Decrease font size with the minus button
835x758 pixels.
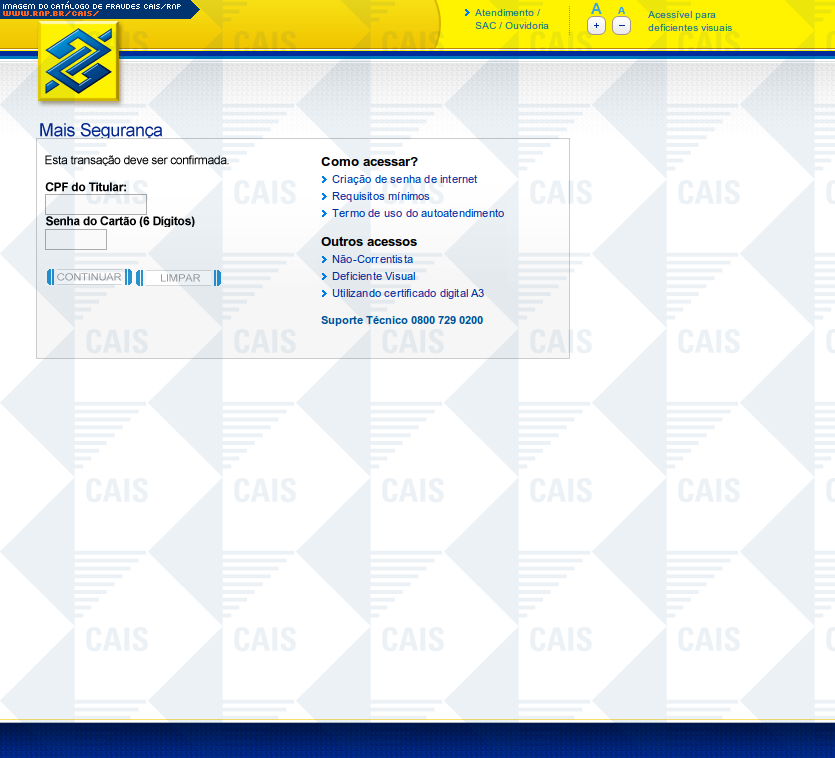coord(621,26)
